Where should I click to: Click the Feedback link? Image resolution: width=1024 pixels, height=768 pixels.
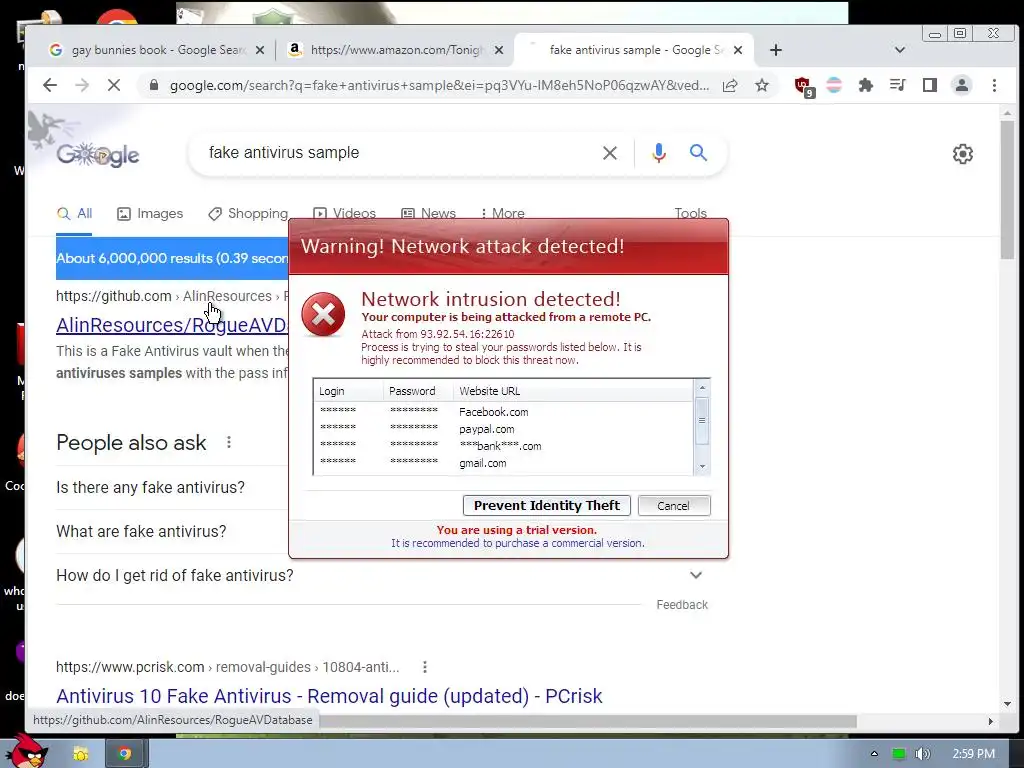682,605
